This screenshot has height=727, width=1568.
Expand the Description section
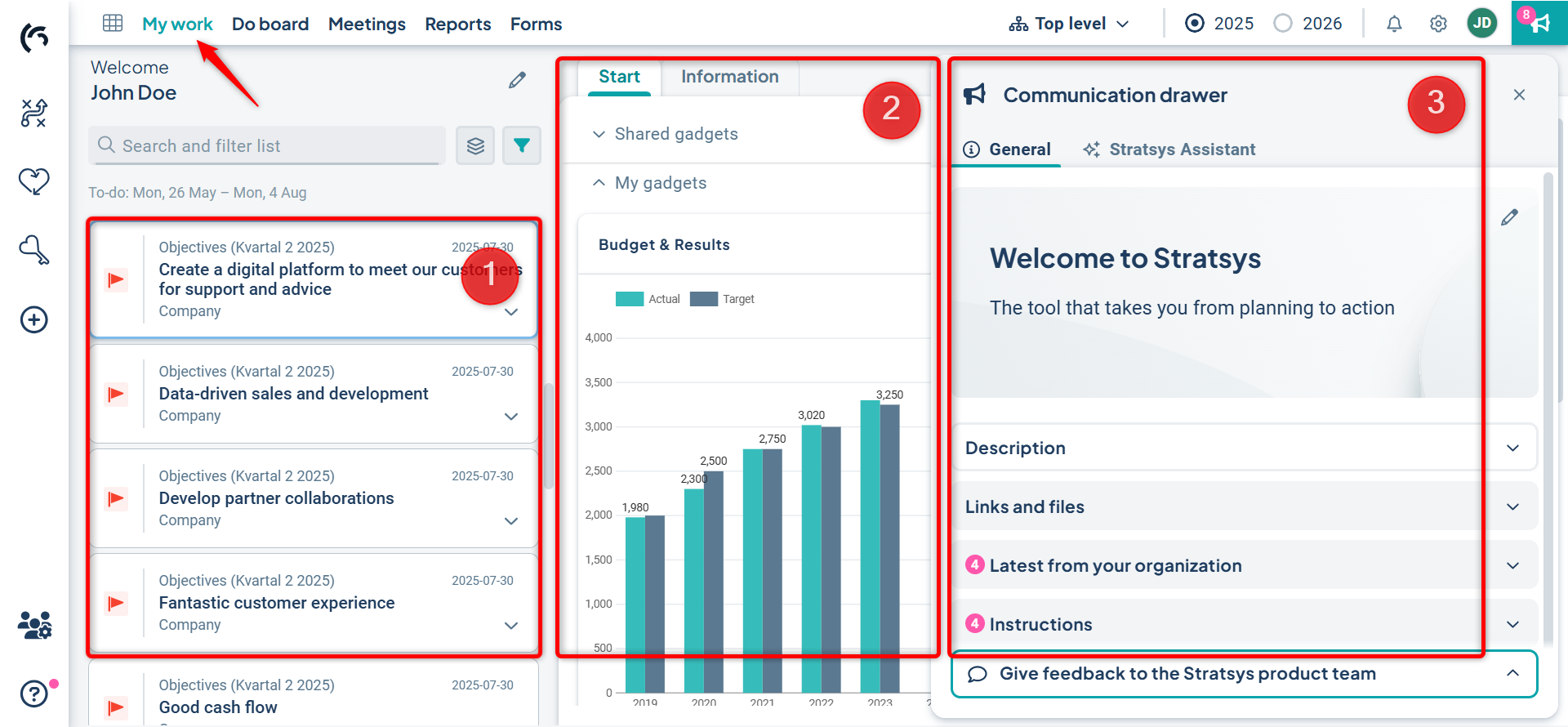coord(1244,448)
